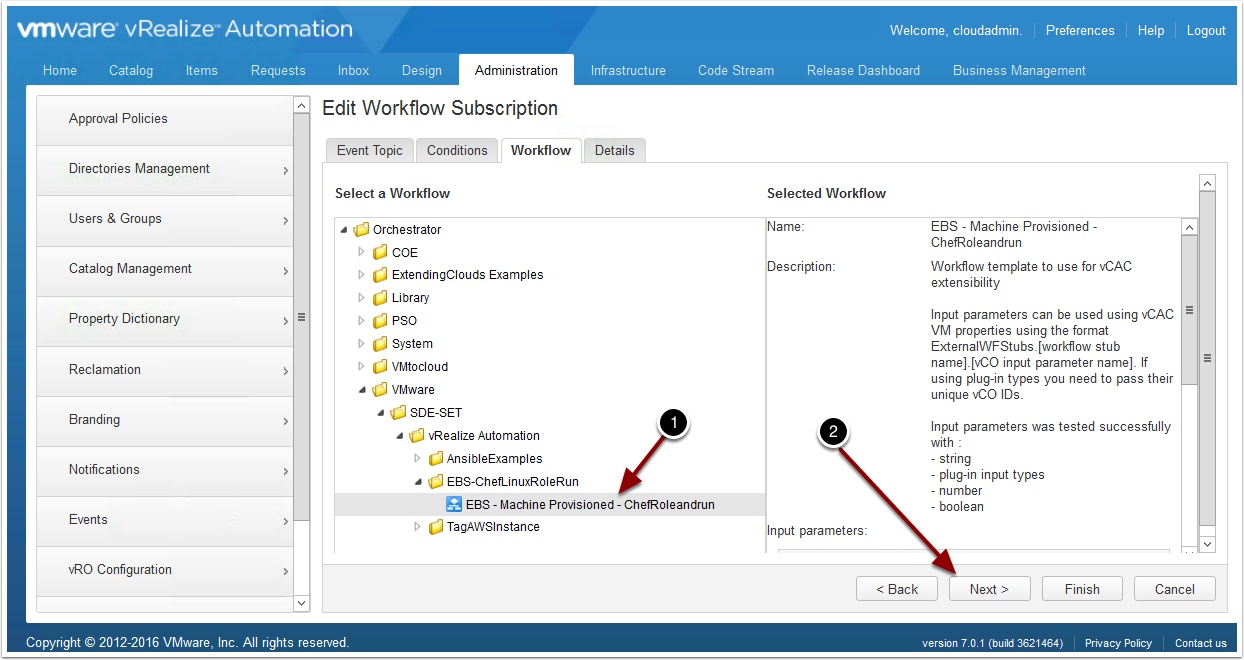Collapse the VMware tree node
Viewport: 1244px width, 660px height.
coord(362,390)
